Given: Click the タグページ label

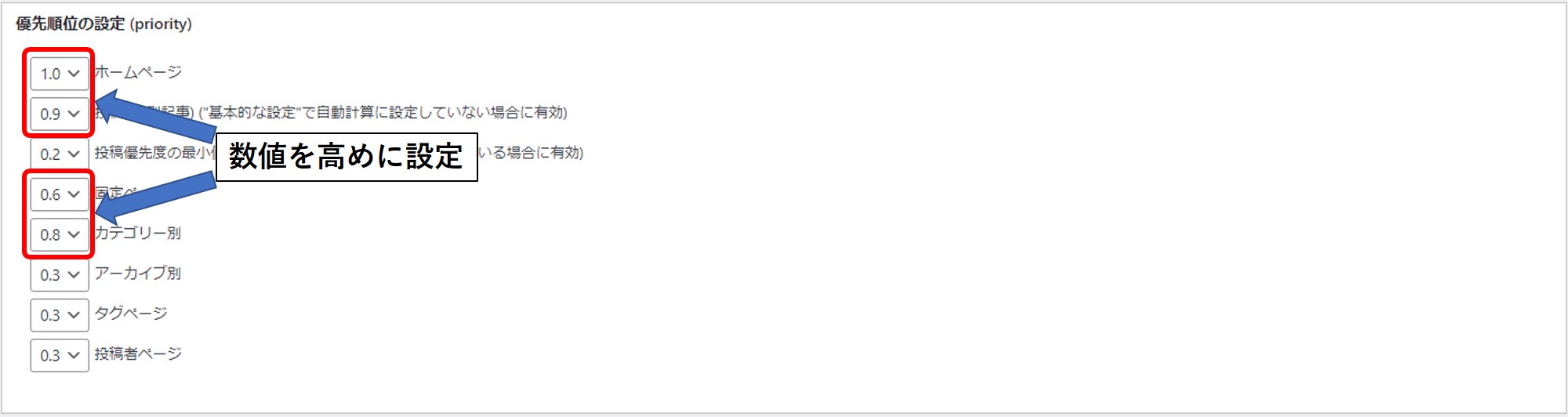Looking at the screenshot, I should (131, 314).
